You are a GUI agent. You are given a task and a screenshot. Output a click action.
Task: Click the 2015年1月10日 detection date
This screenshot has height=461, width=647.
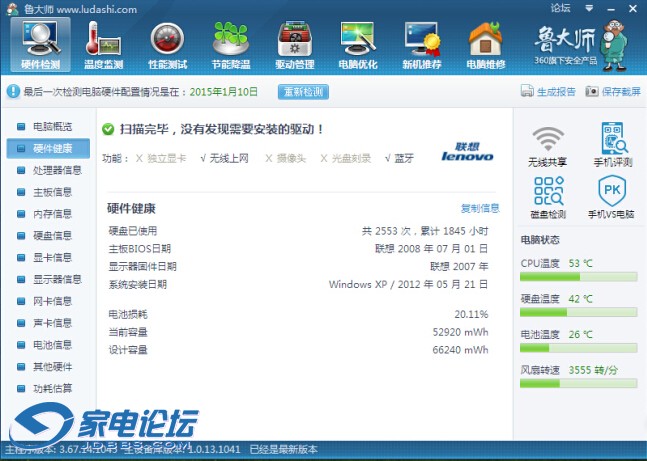click(x=224, y=92)
